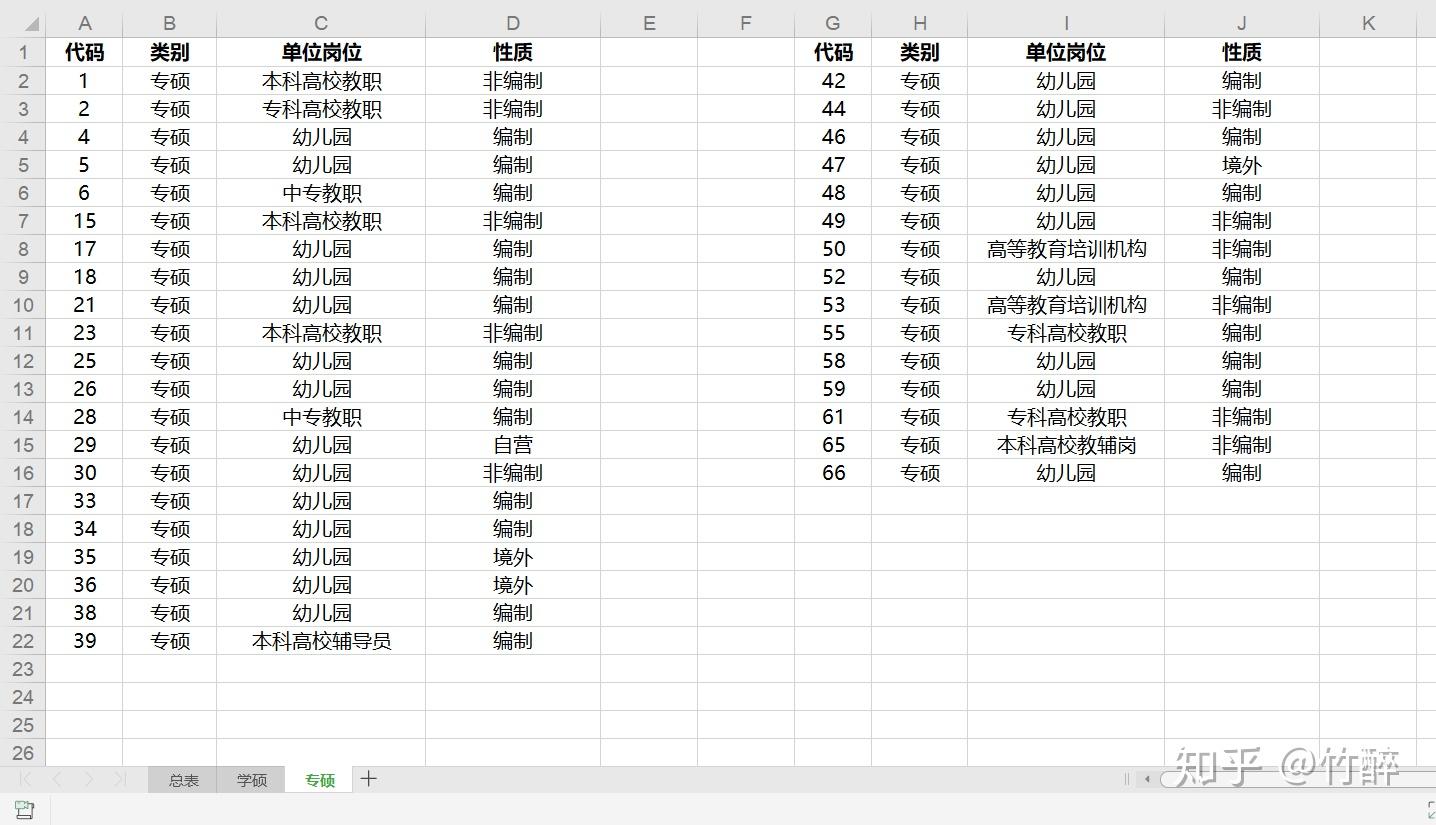The image size is (1436, 825).
Task: Click the code 28 cell
Action: coord(84,417)
